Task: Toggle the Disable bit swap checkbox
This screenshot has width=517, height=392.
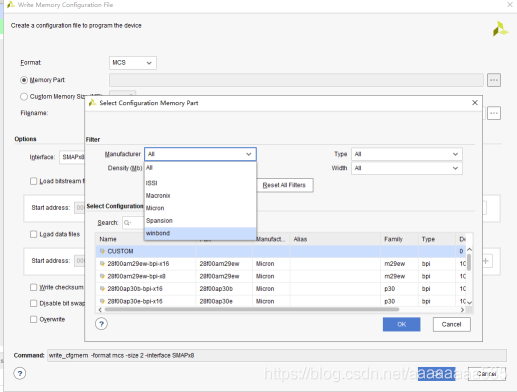Action: pyautogui.click(x=33, y=303)
